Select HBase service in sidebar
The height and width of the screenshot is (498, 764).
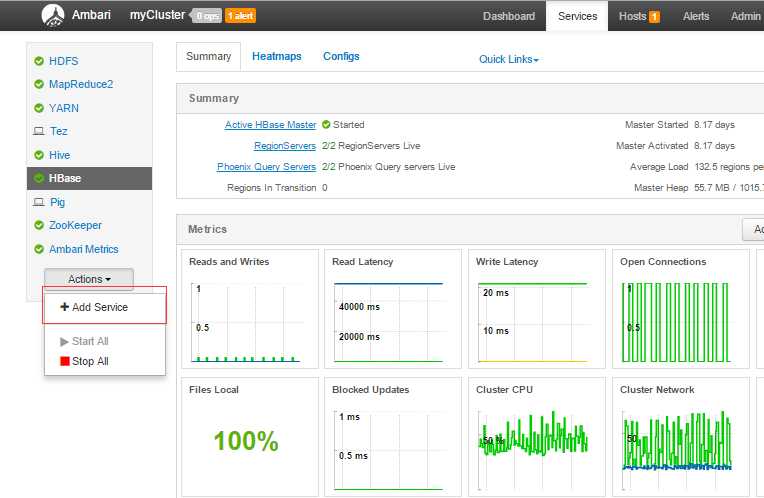click(90, 178)
